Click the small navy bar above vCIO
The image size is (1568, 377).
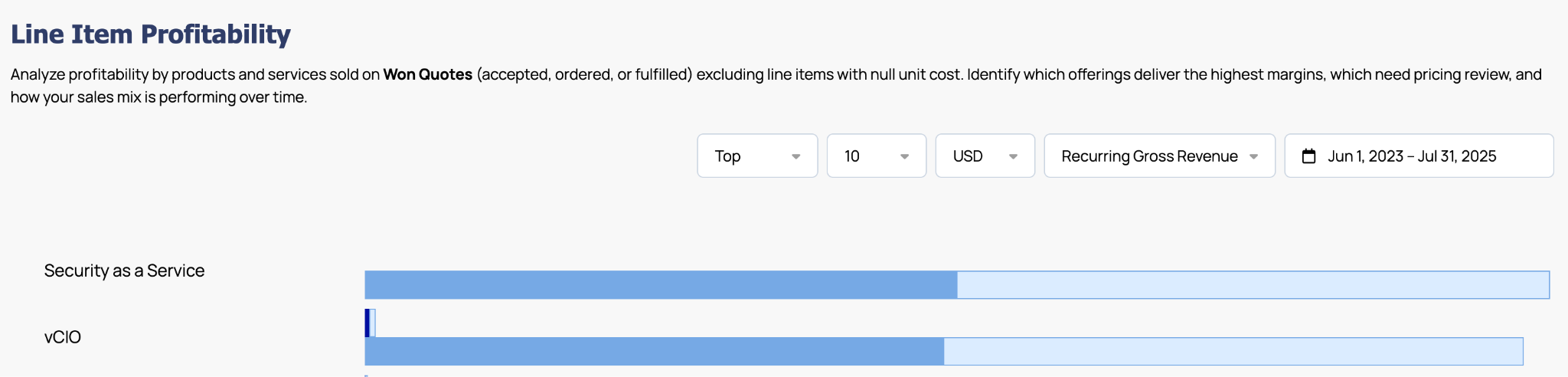point(367,323)
